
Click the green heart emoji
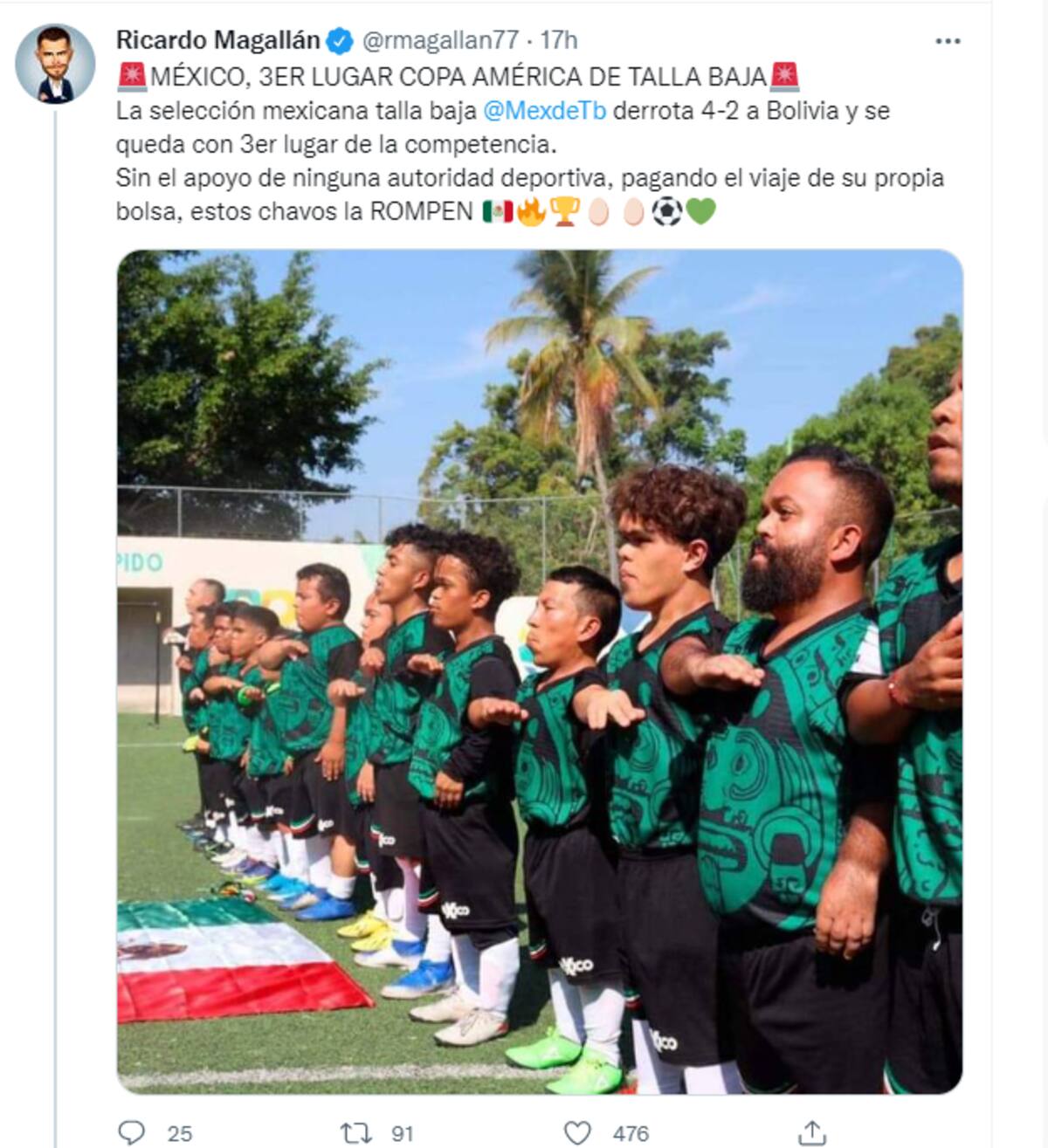point(700,212)
